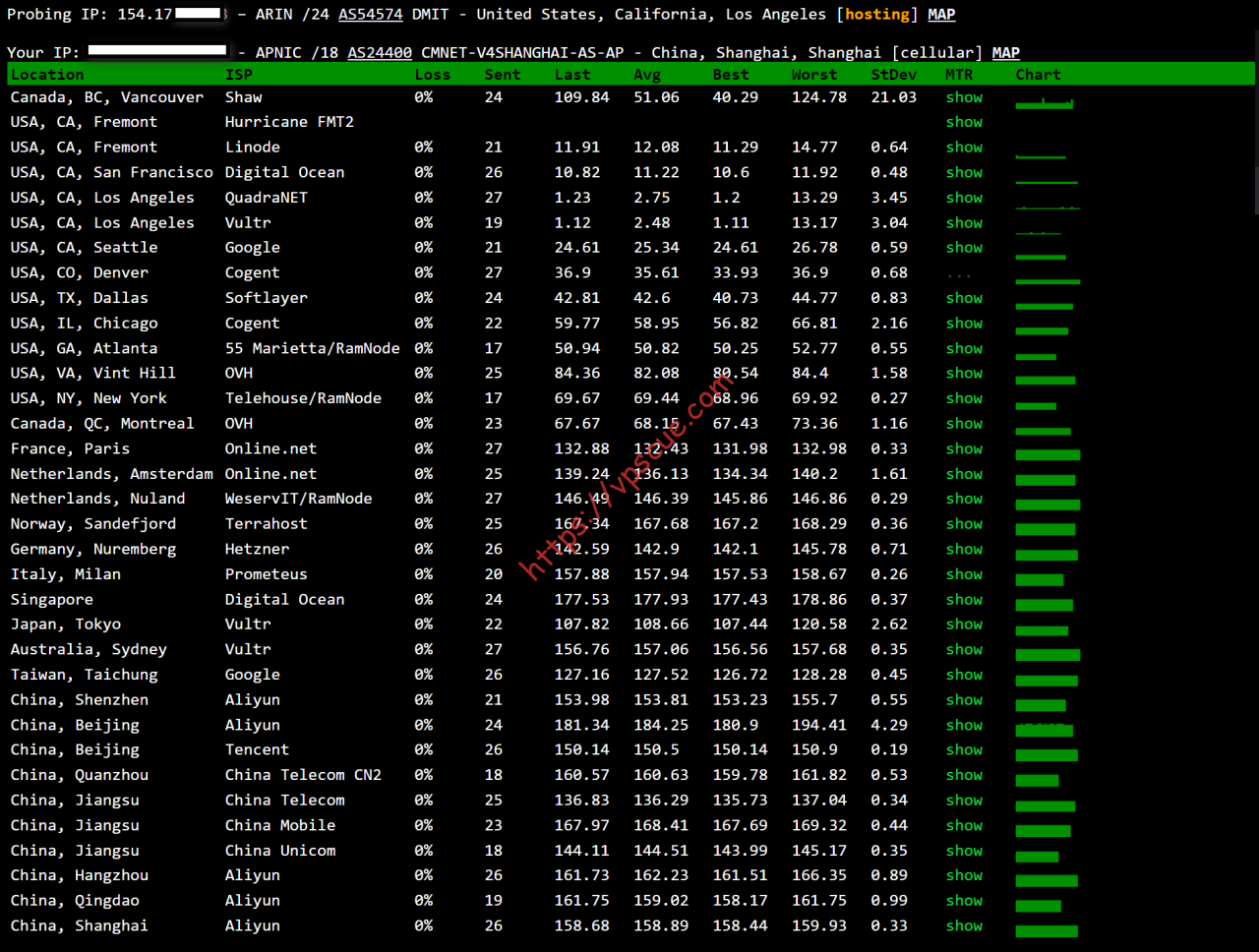
Task: Click the vertical scrollbar thumb at right edge
Action: click(x=1256, y=190)
